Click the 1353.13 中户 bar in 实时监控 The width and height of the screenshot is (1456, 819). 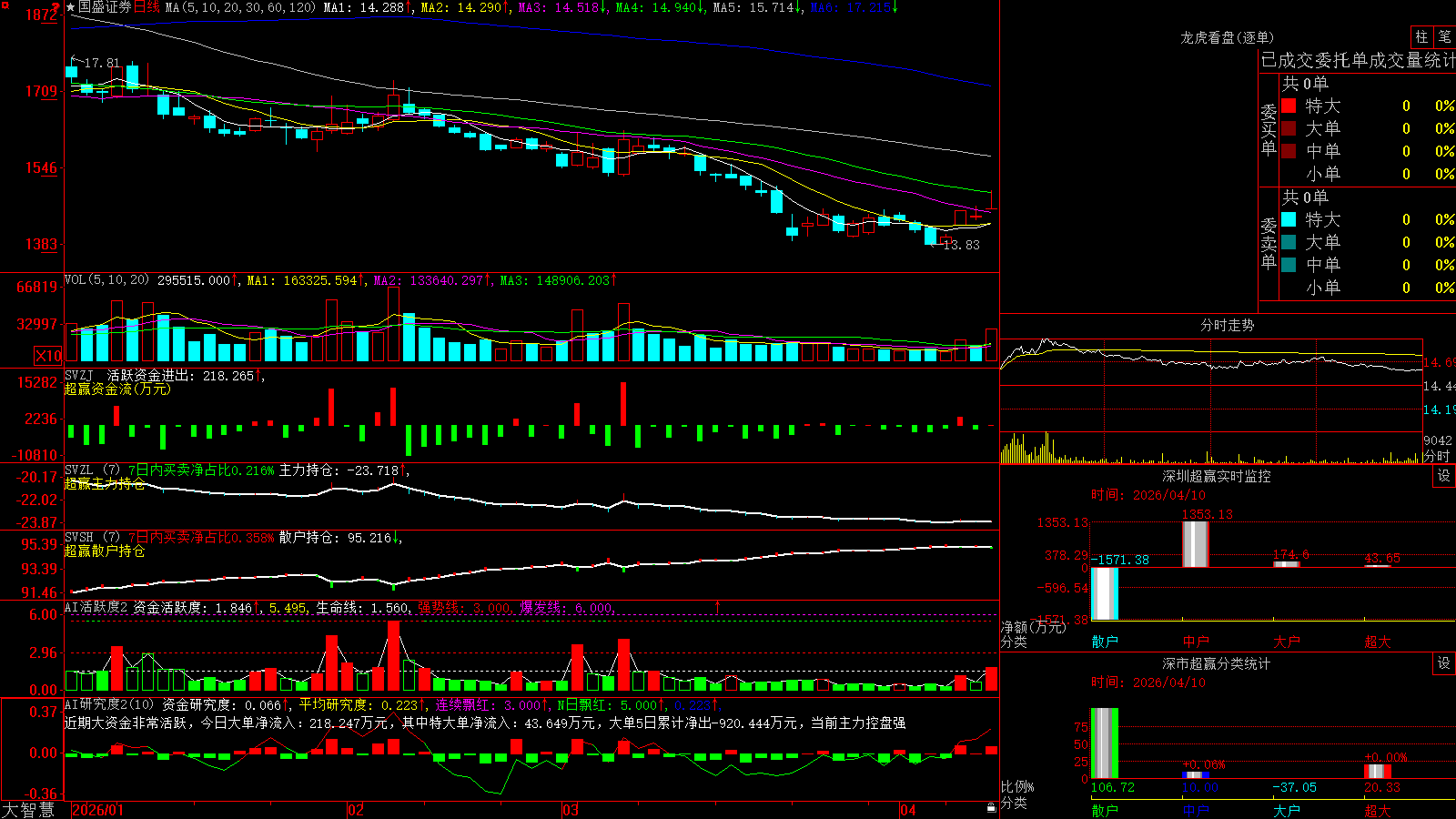(1196, 544)
